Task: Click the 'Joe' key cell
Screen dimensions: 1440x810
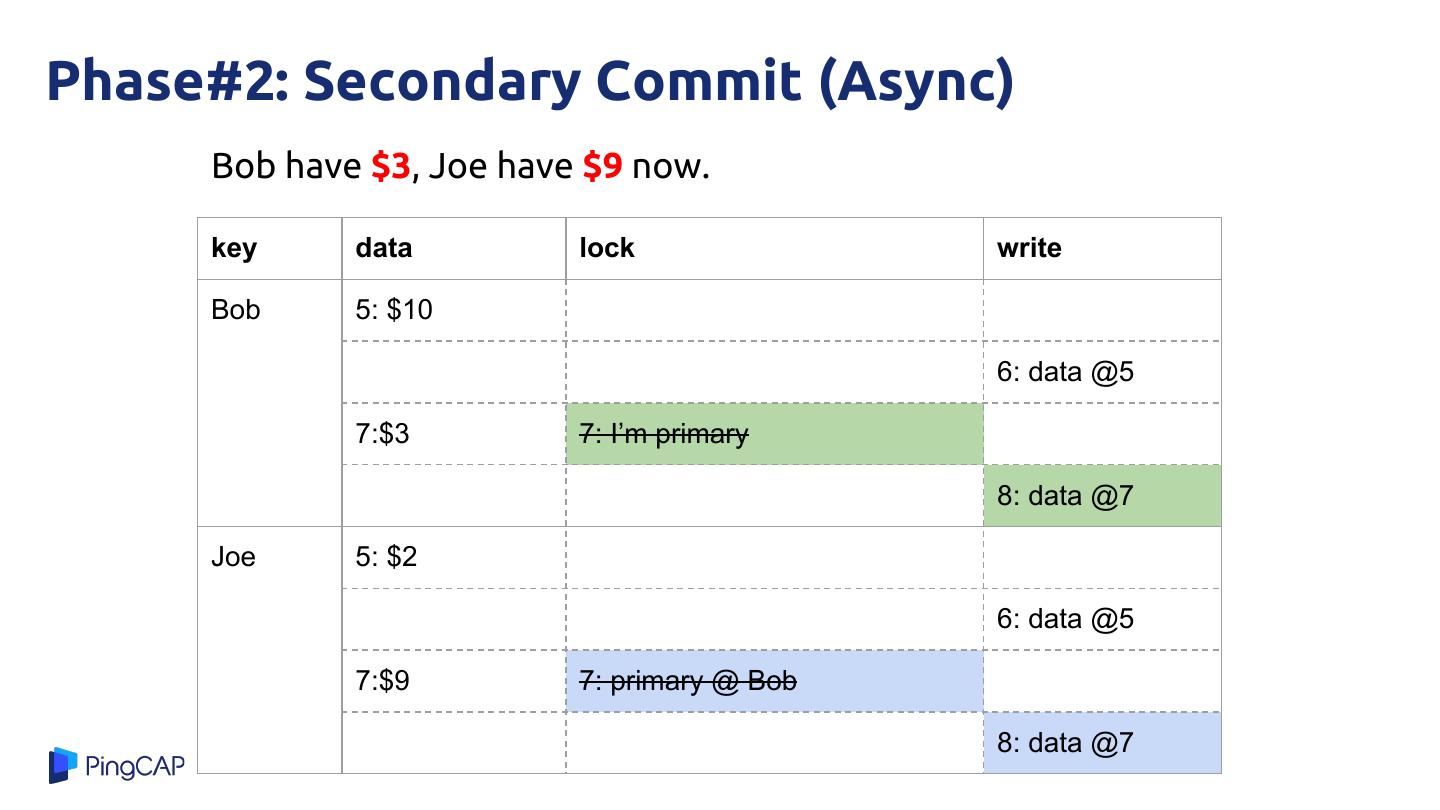Action: tap(233, 557)
